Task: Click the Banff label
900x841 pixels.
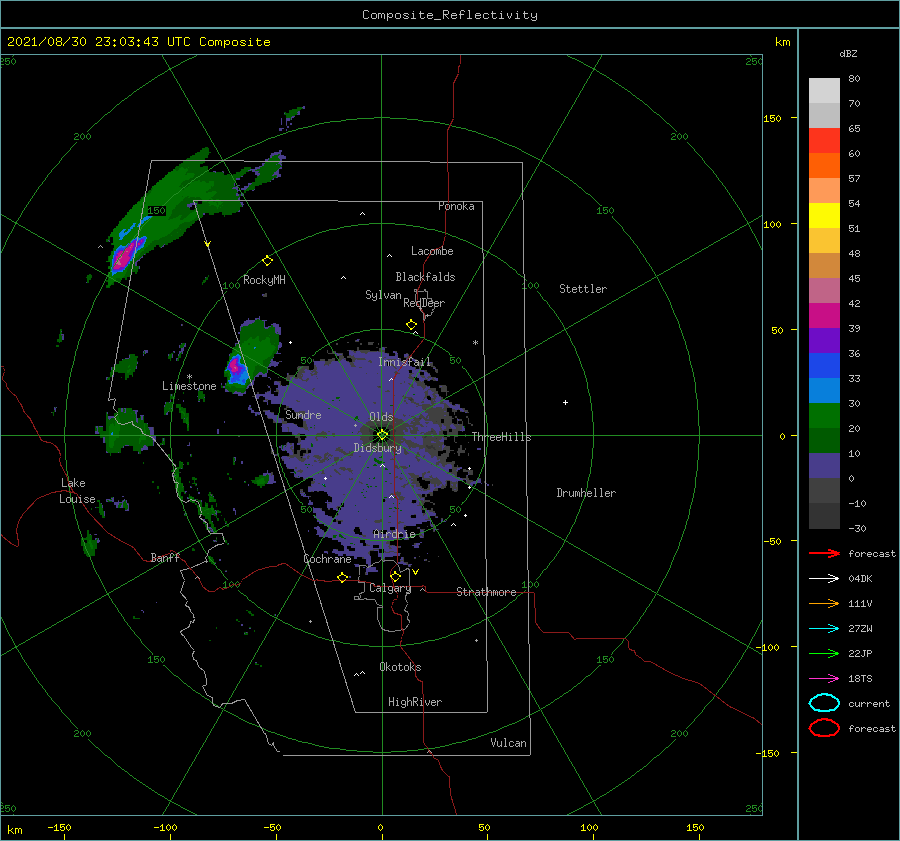Action: [x=165, y=557]
